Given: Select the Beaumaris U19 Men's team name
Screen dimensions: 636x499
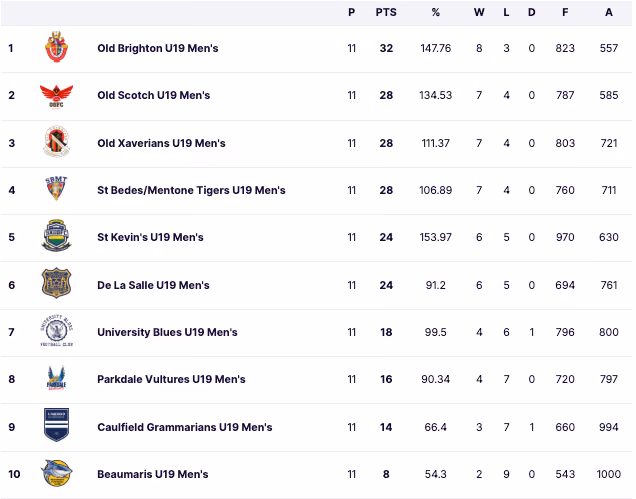Looking at the screenshot, I should pyautogui.click(x=153, y=474).
